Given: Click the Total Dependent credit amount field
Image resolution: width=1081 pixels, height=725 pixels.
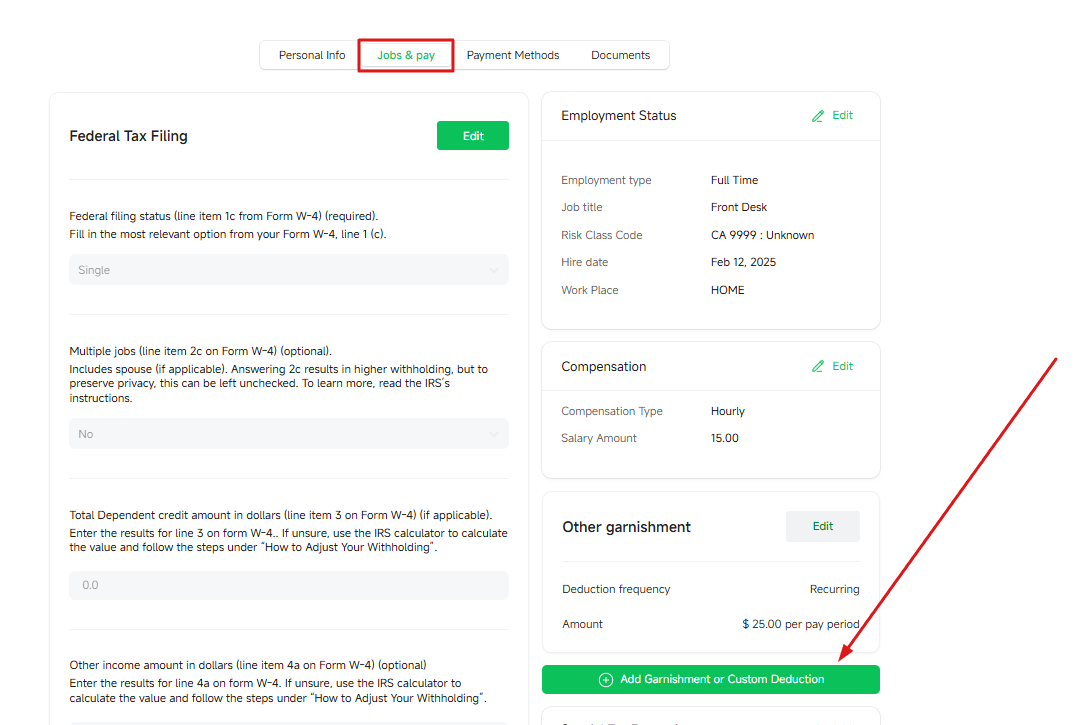Looking at the screenshot, I should click(x=288, y=585).
